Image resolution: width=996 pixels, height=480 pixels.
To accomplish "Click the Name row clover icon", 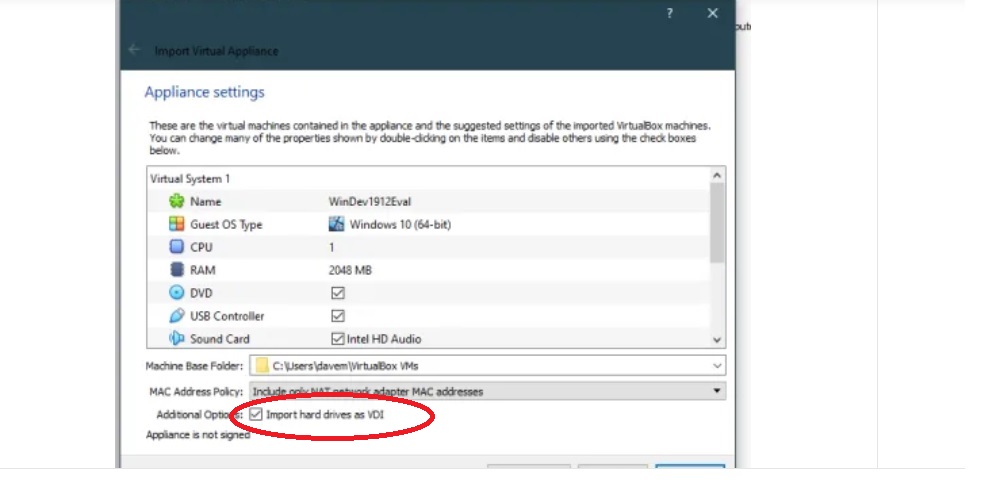I will 176,201.
